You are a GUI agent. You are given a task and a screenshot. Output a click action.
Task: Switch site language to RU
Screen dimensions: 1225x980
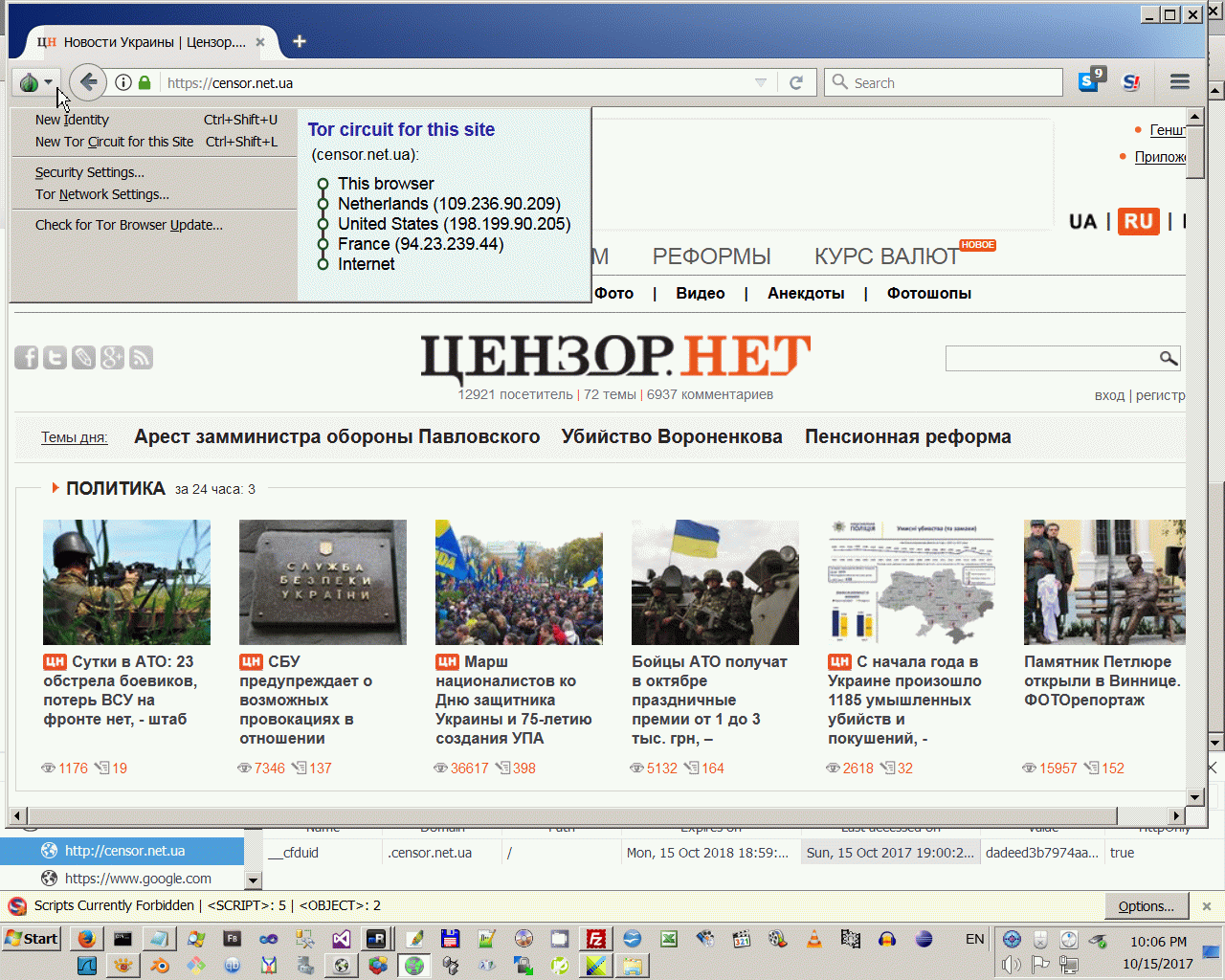1138,221
